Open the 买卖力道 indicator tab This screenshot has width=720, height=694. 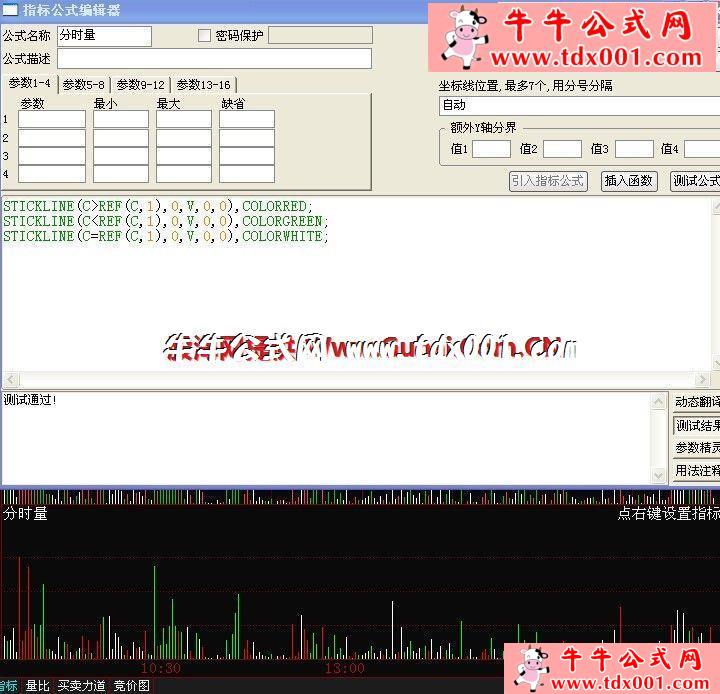tap(82, 686)
